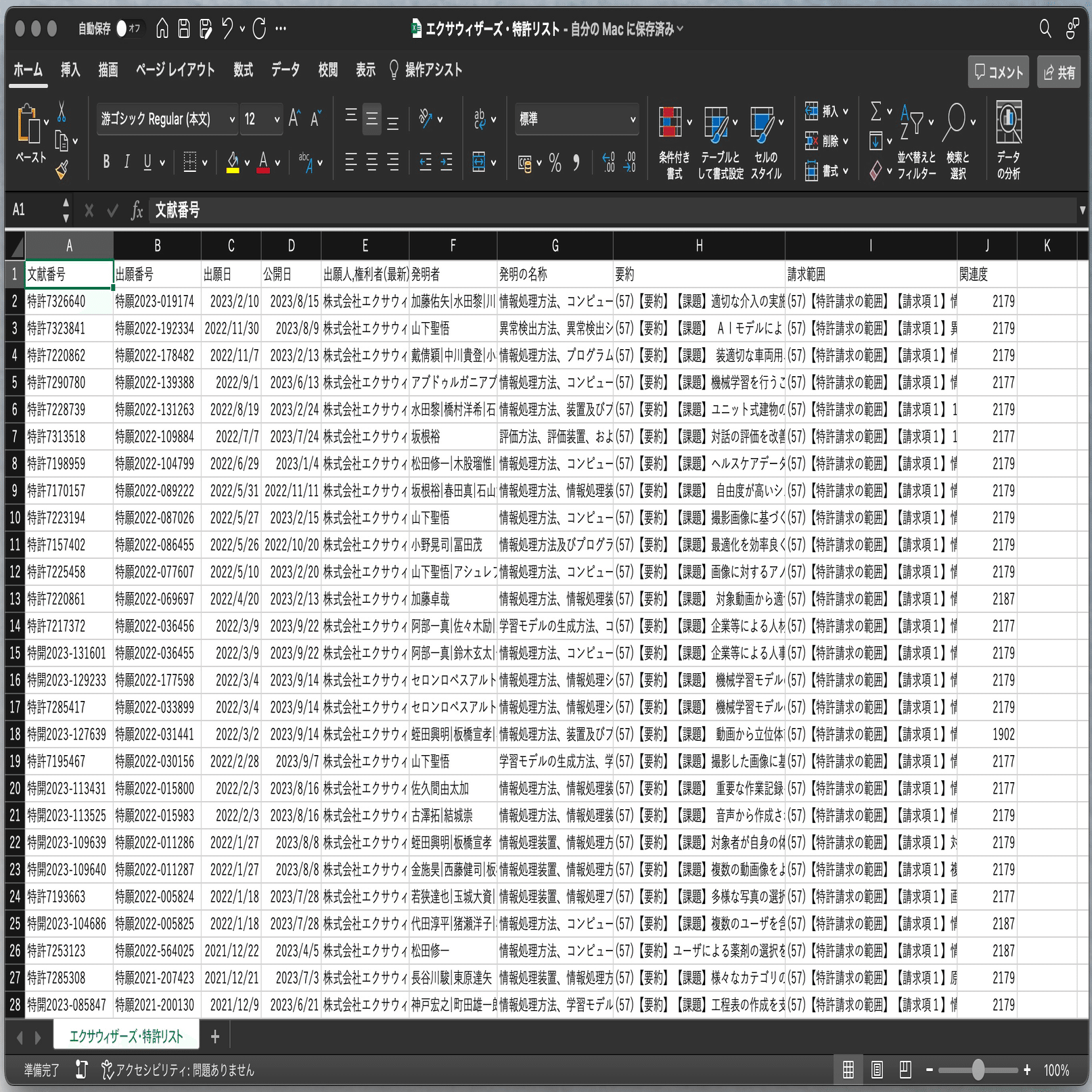Click the insert function fx icon

pyautogui.click(x=137, y=210)
